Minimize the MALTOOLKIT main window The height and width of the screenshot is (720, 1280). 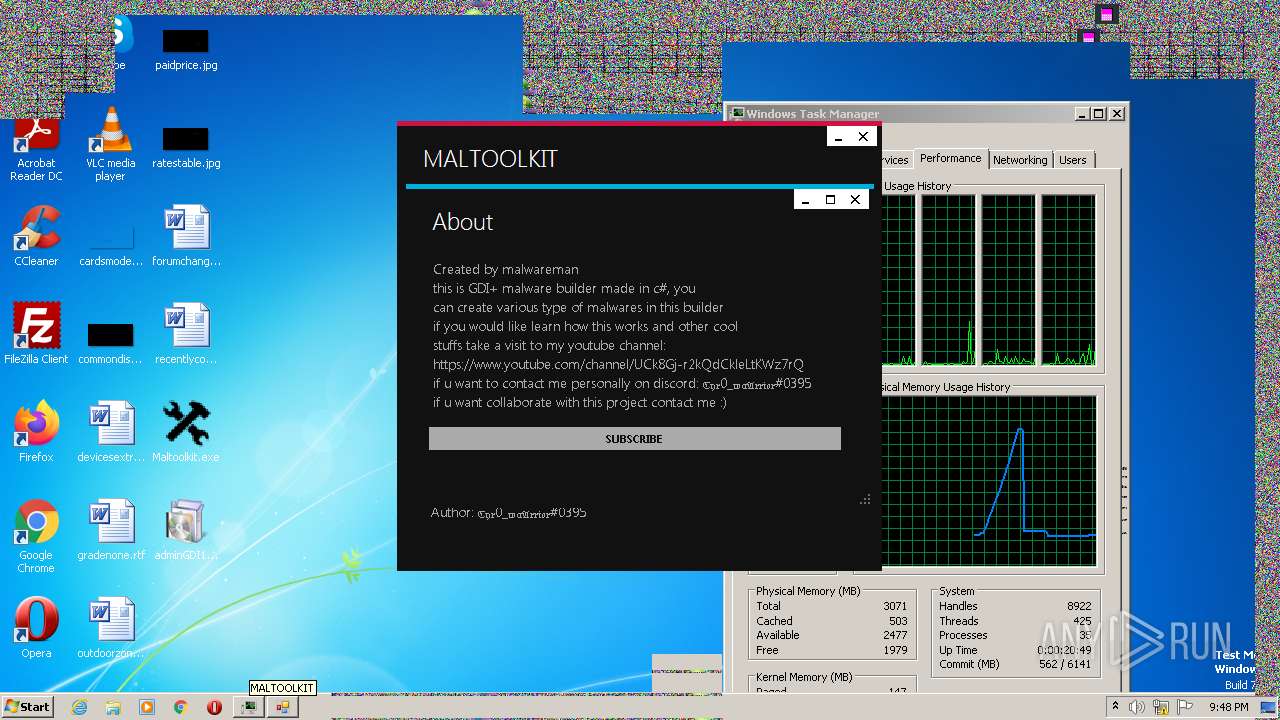pos(839,137)
